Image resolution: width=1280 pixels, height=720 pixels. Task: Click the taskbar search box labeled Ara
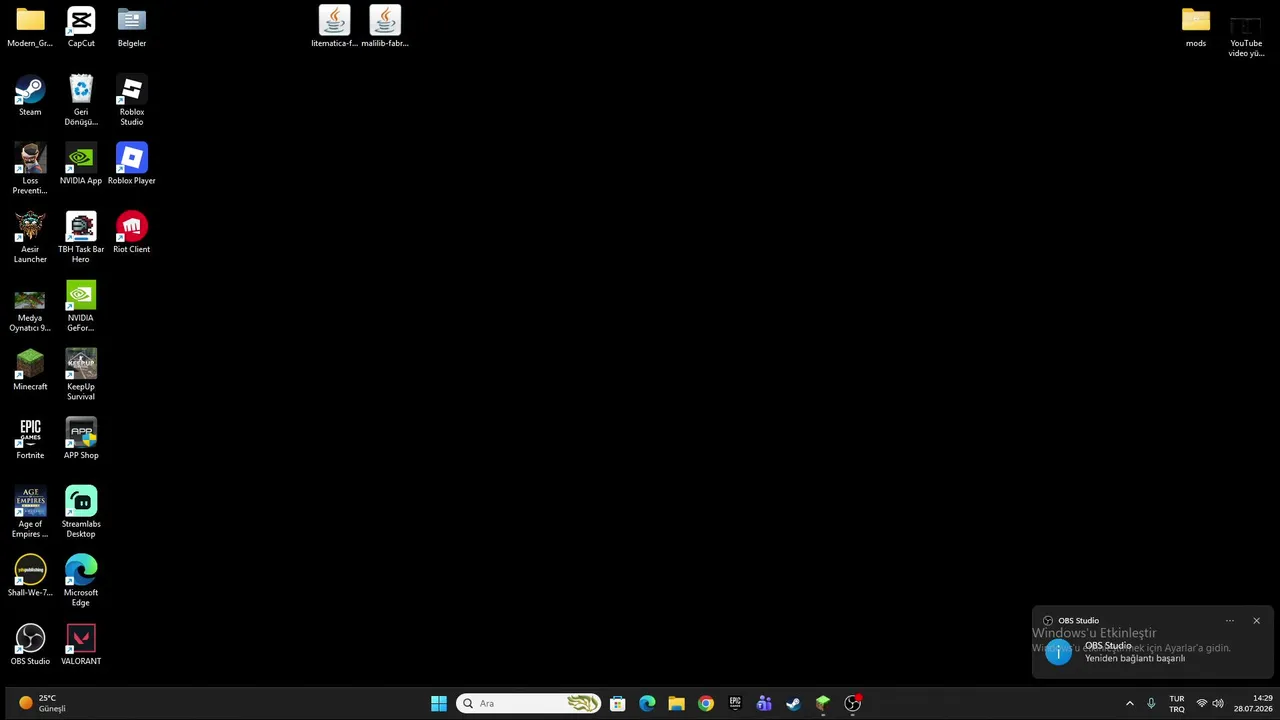529,703
